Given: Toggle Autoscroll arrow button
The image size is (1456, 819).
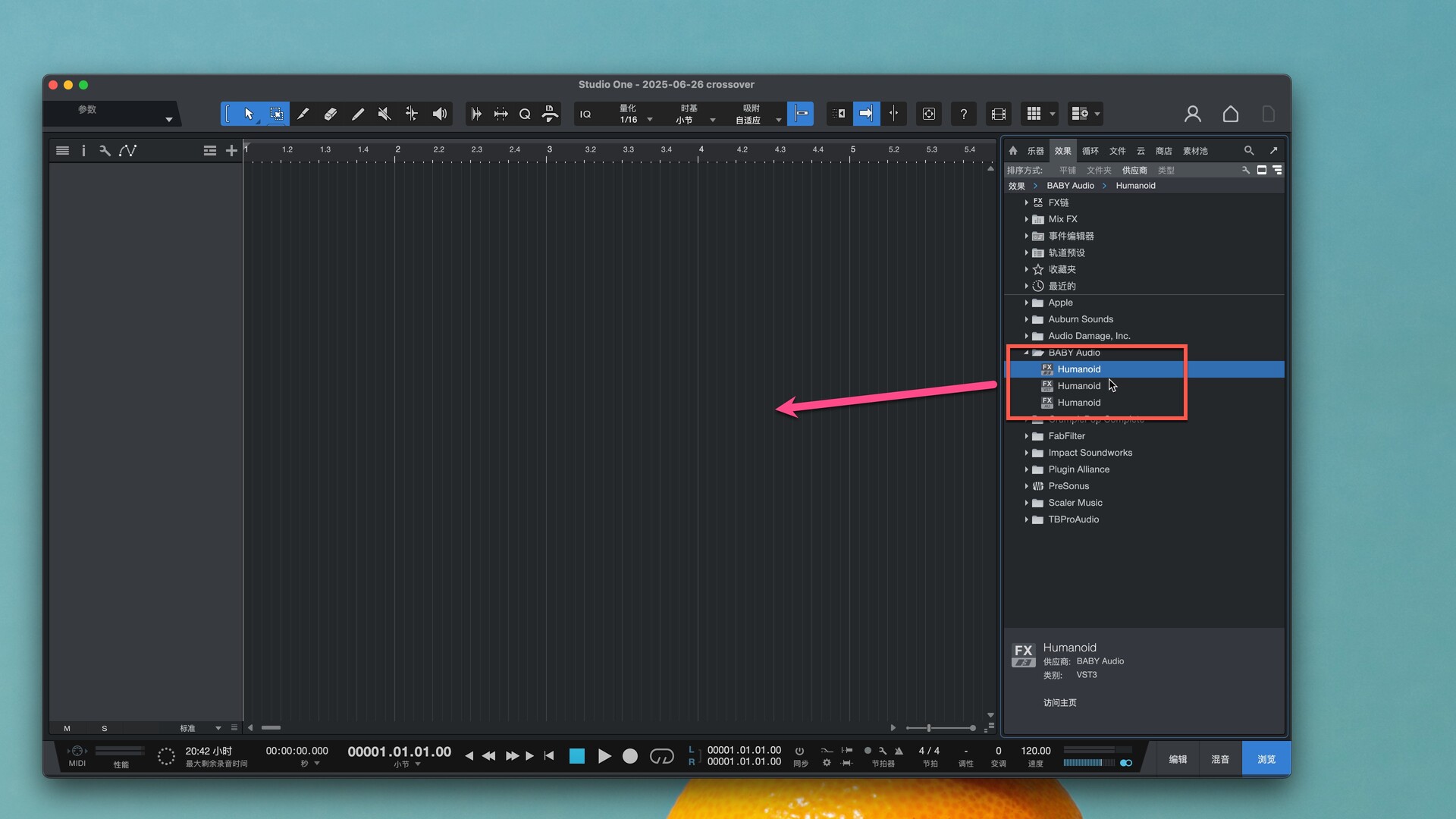Looking at the screenshot, I should click(x=866, y=114).
